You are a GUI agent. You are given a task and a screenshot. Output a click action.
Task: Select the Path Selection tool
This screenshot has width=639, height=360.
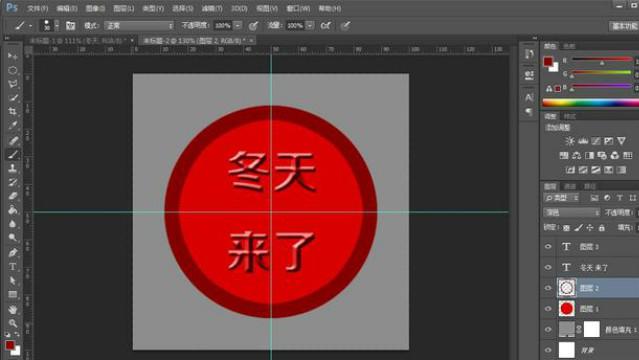pyautogui.click(x=13, y=280)
